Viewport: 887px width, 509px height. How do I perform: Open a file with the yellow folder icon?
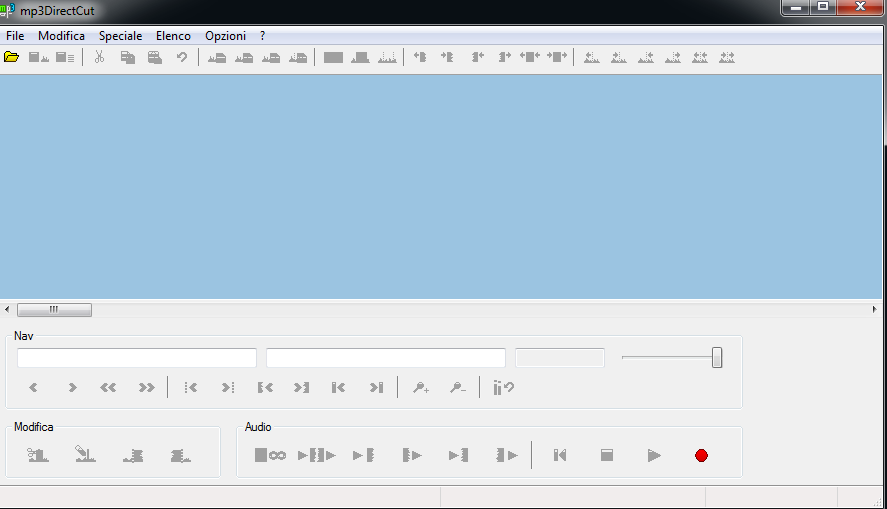coord(11,57)
